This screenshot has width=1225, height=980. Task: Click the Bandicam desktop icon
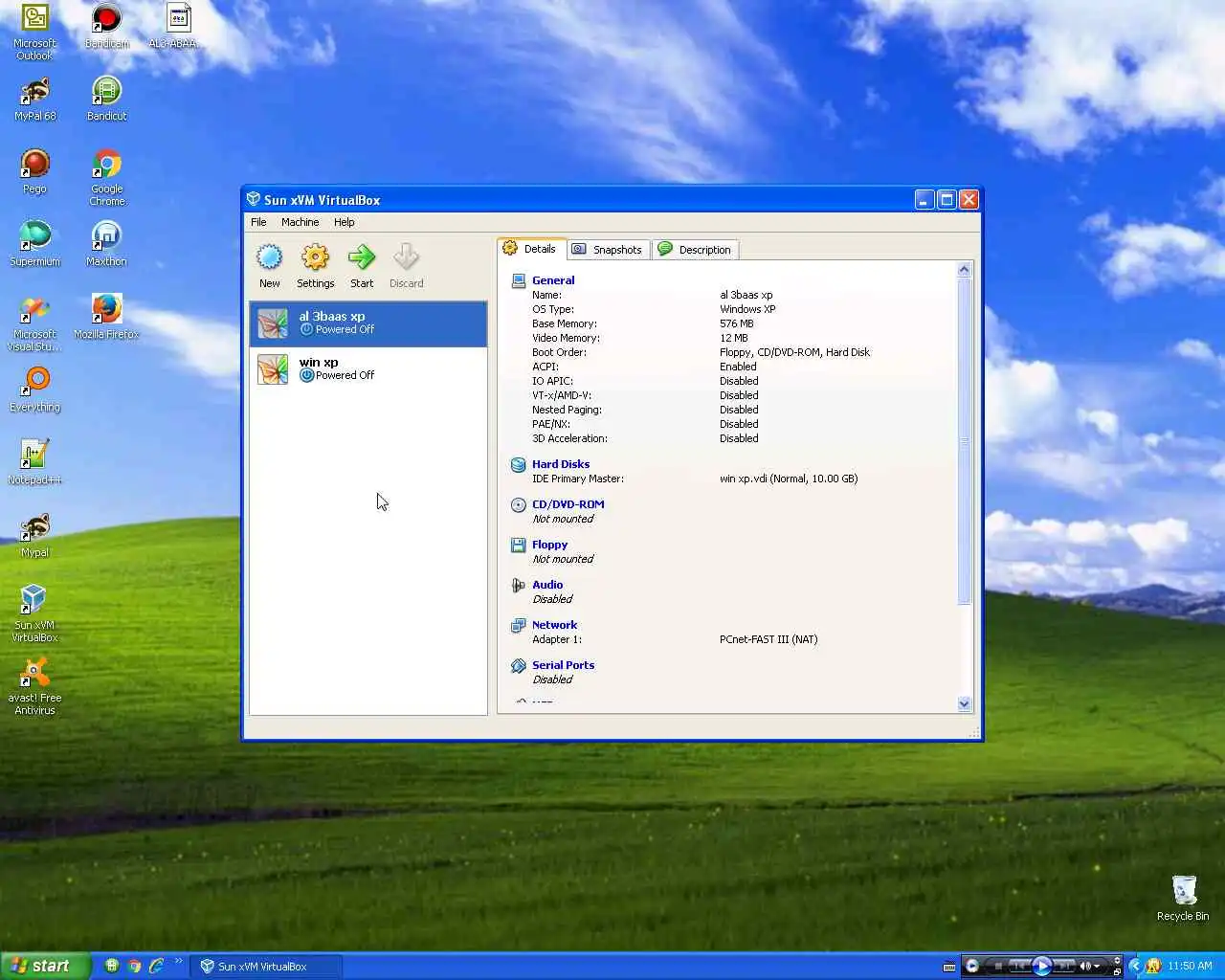click(x=106, y=27)
